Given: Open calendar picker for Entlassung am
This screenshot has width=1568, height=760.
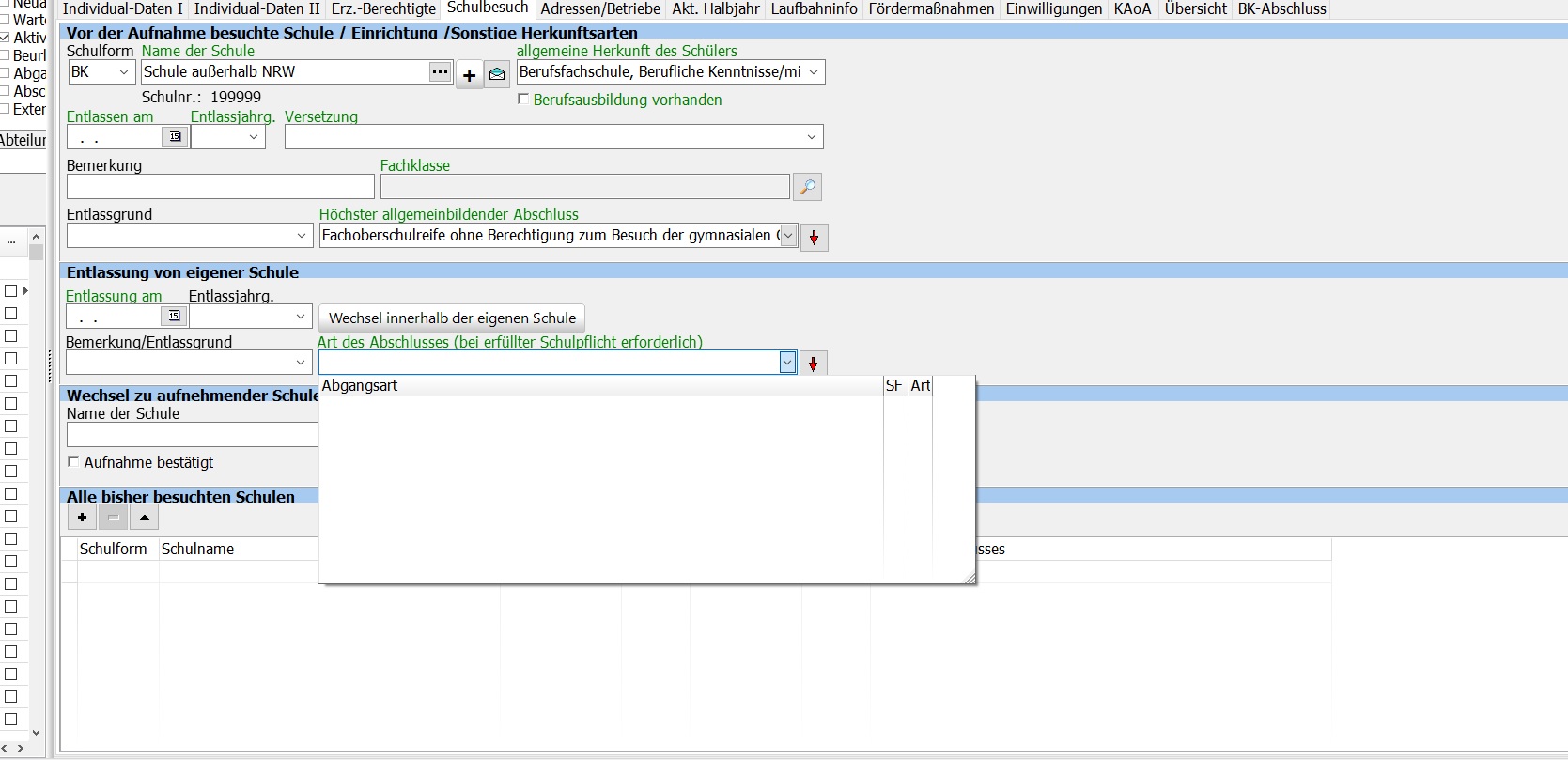Looking at the screenshot, I should click(x=174, y=317).
